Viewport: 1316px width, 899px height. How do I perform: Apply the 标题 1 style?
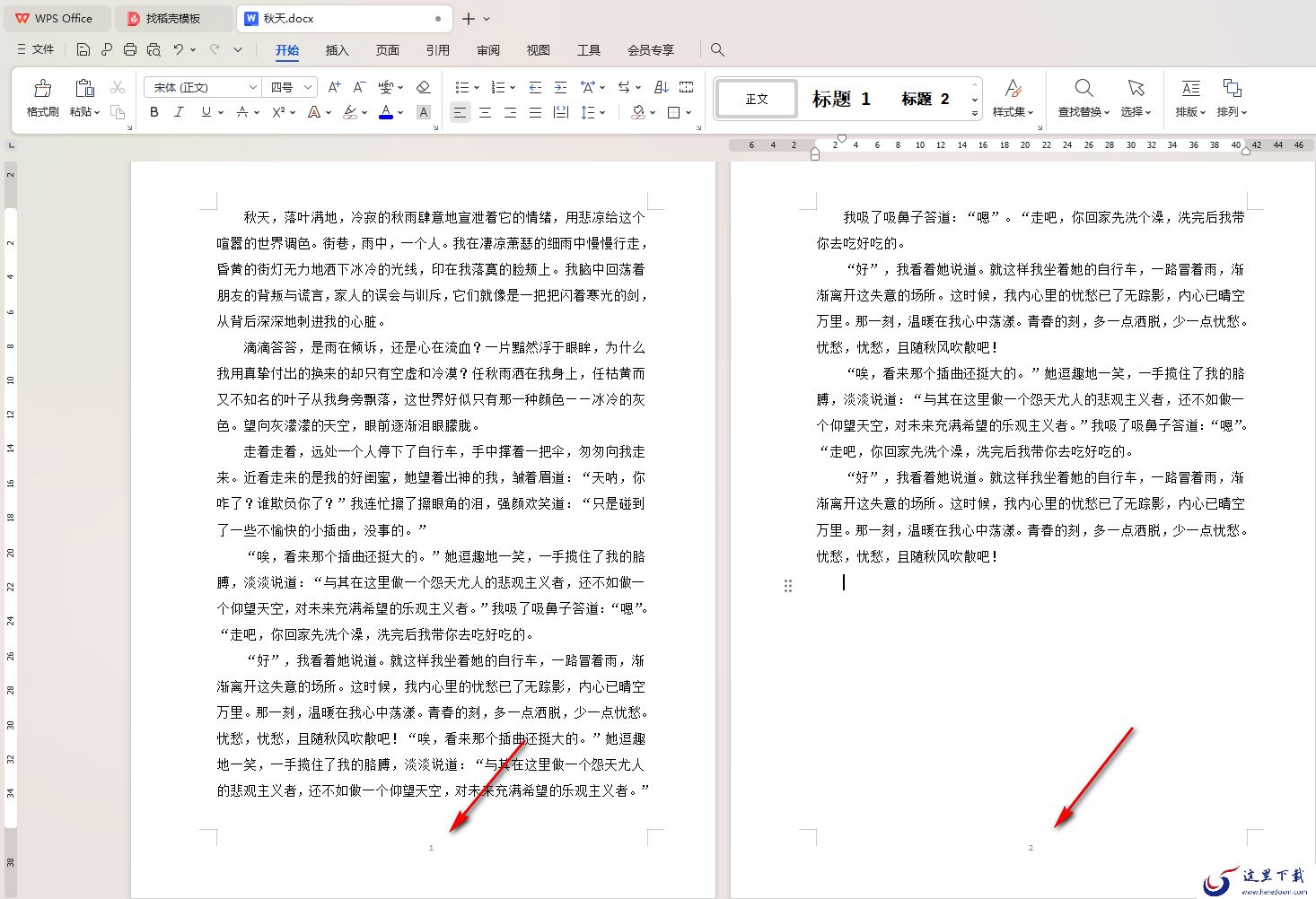click(841, 99)
